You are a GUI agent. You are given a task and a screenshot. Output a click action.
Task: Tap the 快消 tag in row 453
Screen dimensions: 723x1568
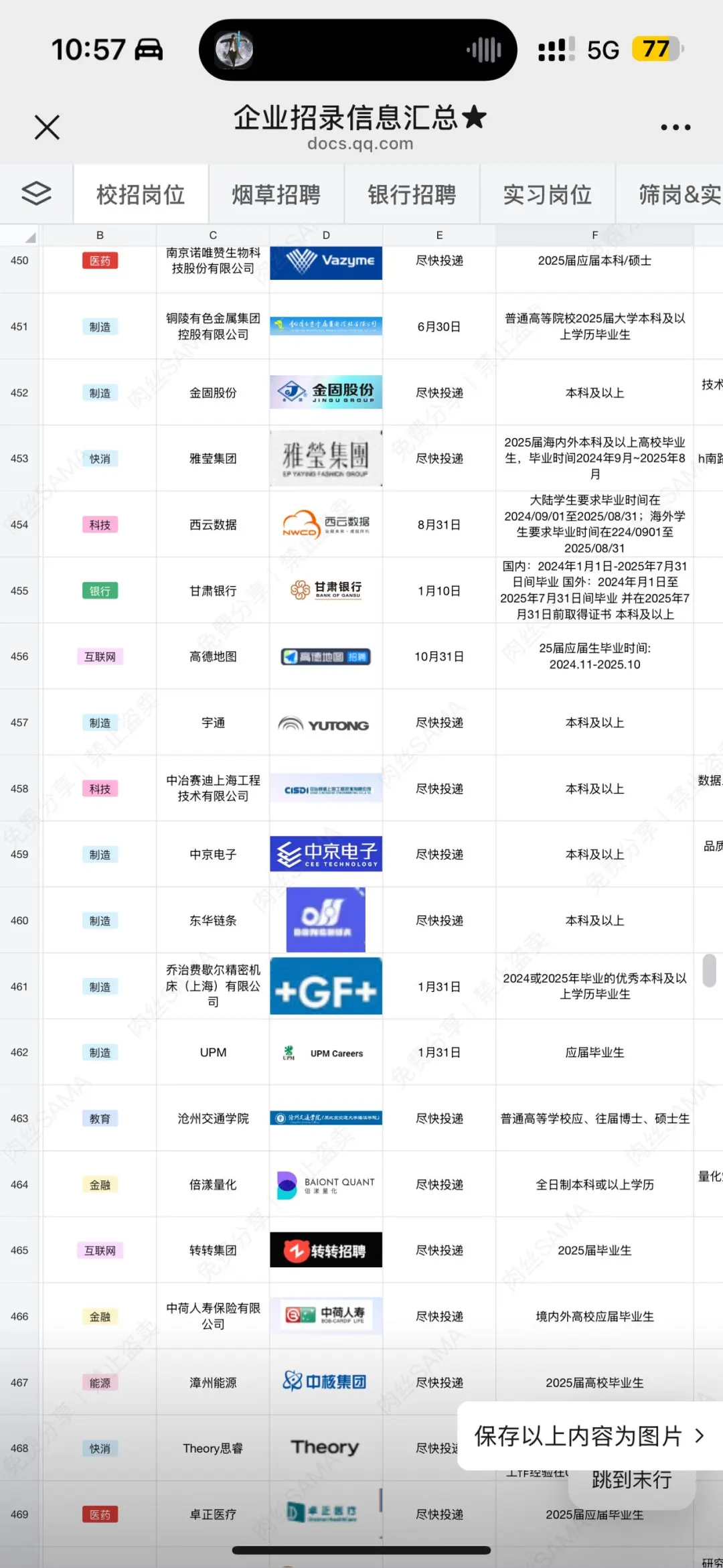pyautogui.click(x=100, y=459)
